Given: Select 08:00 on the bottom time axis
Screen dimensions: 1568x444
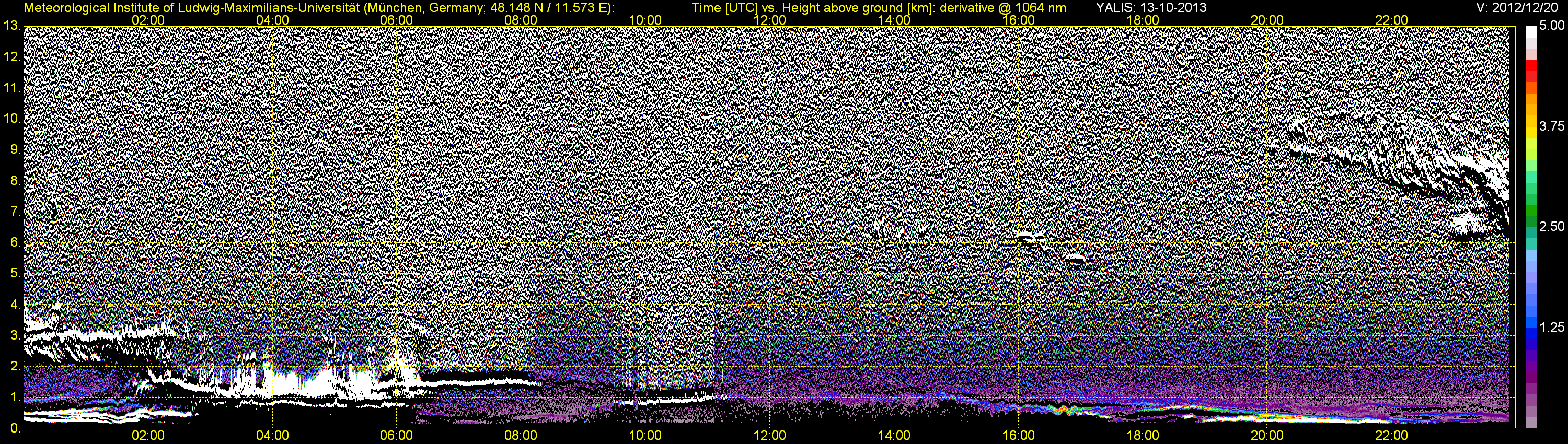Looking at the screenshot, I should tap(521, 436).
